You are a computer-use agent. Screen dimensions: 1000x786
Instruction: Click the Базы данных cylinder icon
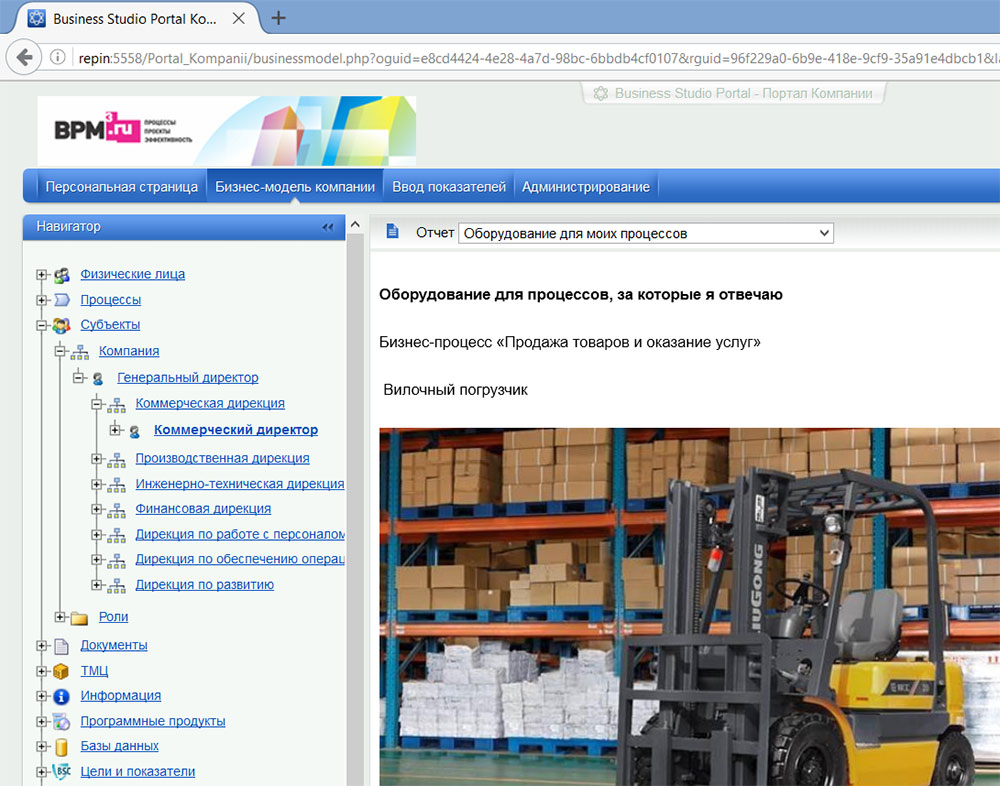tap(62, 747)
